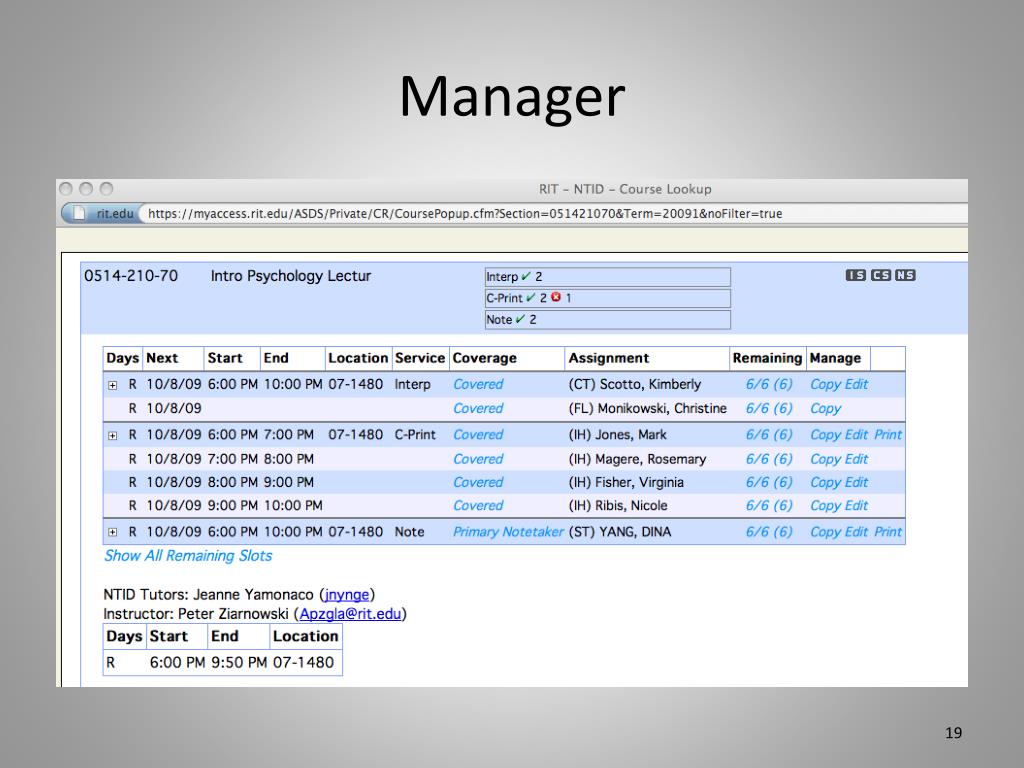Viewport: 1024px width, 768px height.
Task: Open the jnynge tutor email link
Action: point(347,594)
